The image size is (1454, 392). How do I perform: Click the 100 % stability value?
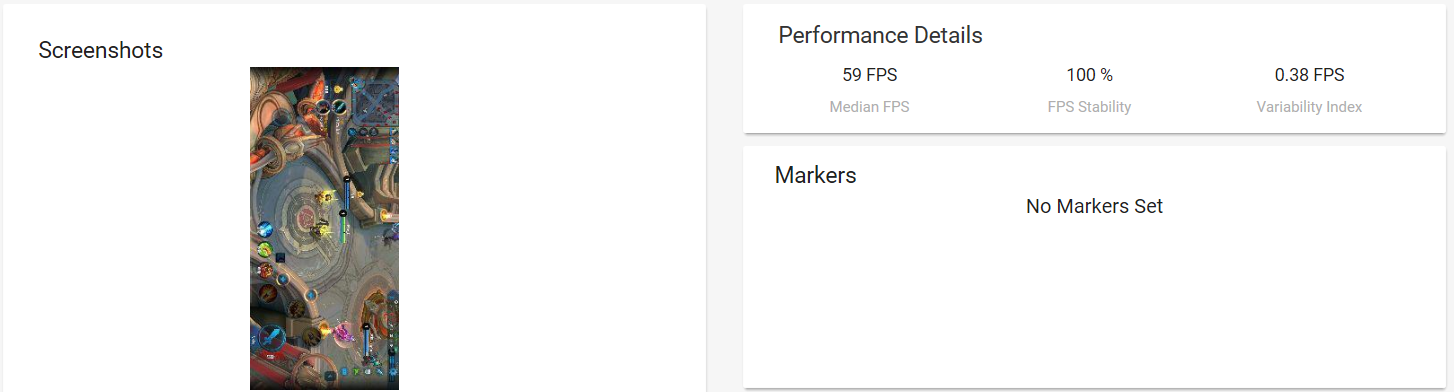[1089, 75]
